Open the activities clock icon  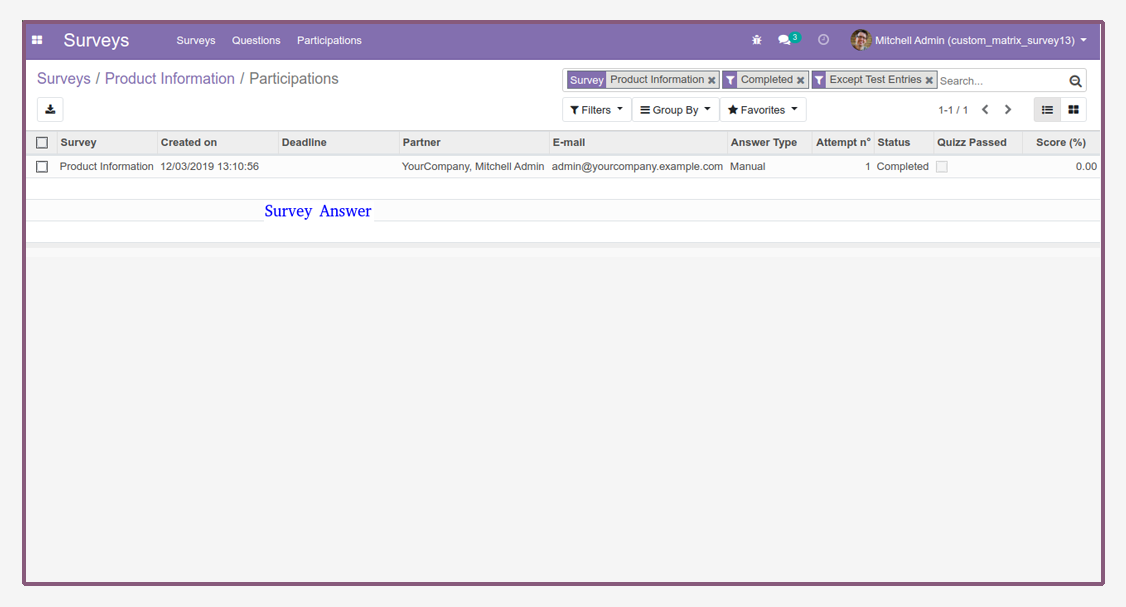(x=823, y=40)
